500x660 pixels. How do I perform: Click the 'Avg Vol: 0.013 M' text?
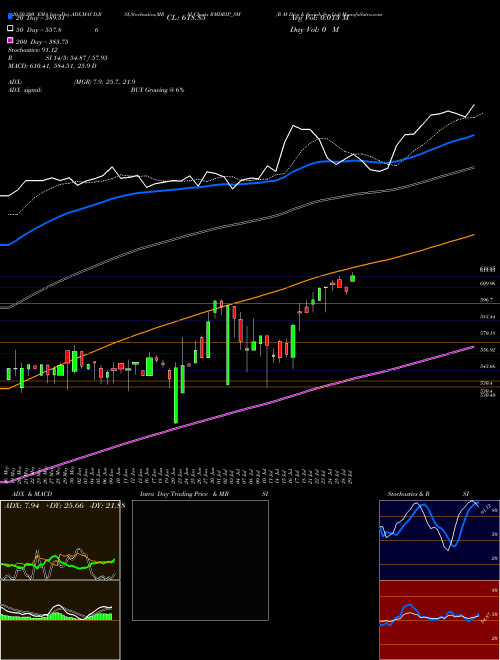tap(319, 18)
